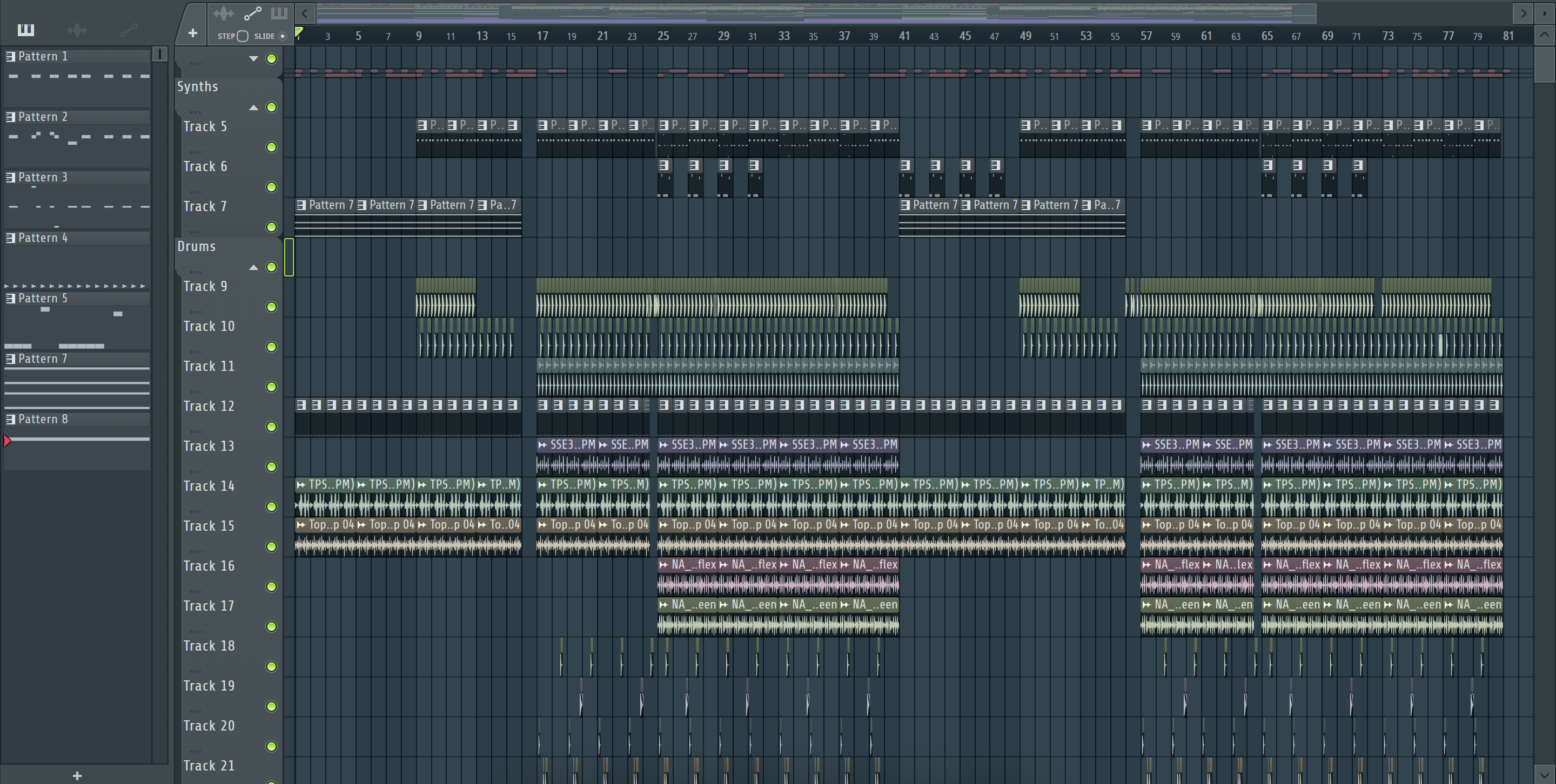This screenshot has width=1556, height=784.
Task: Mute Track 9
Action: coord(272,307)
